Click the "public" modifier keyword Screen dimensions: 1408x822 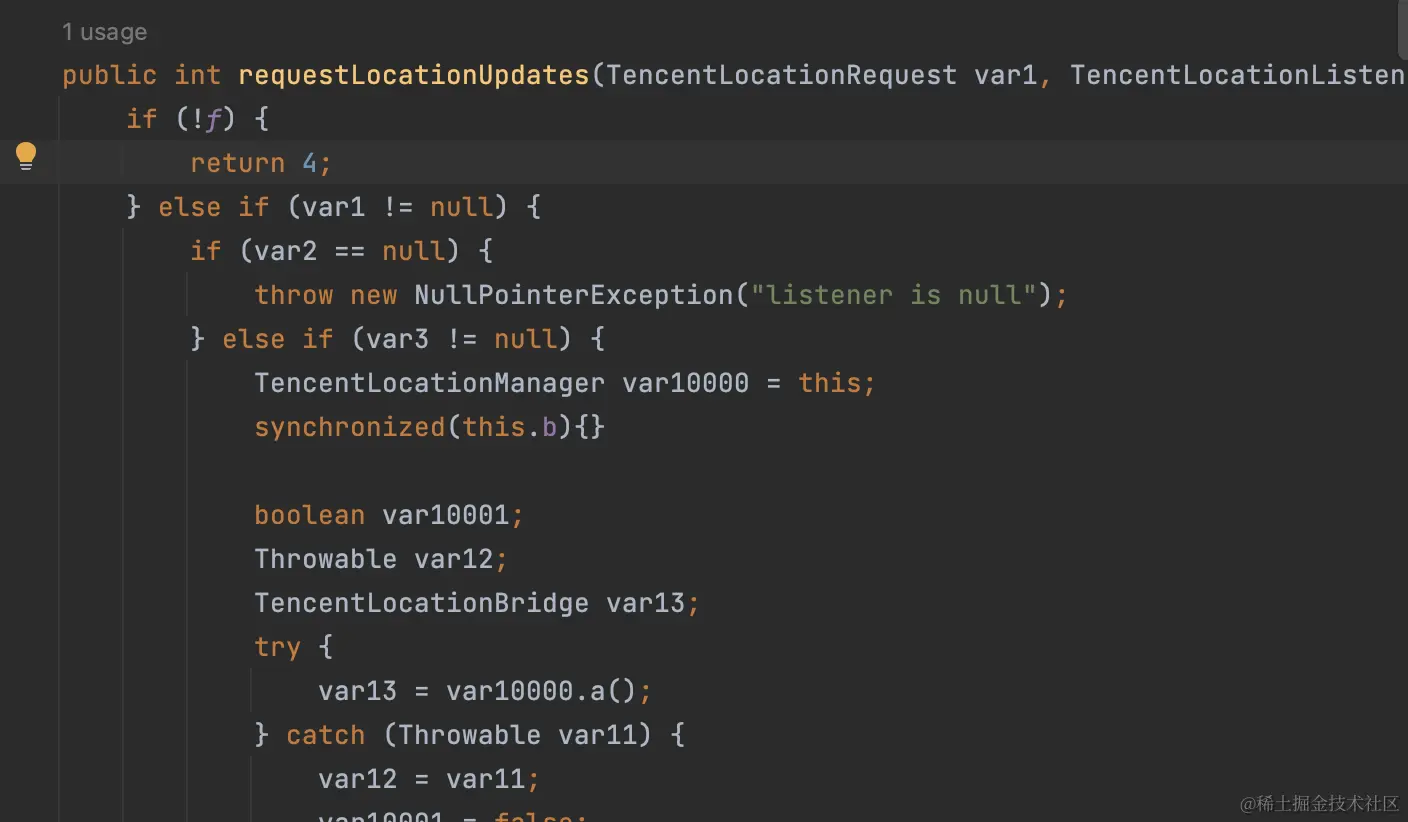(110, 75)
